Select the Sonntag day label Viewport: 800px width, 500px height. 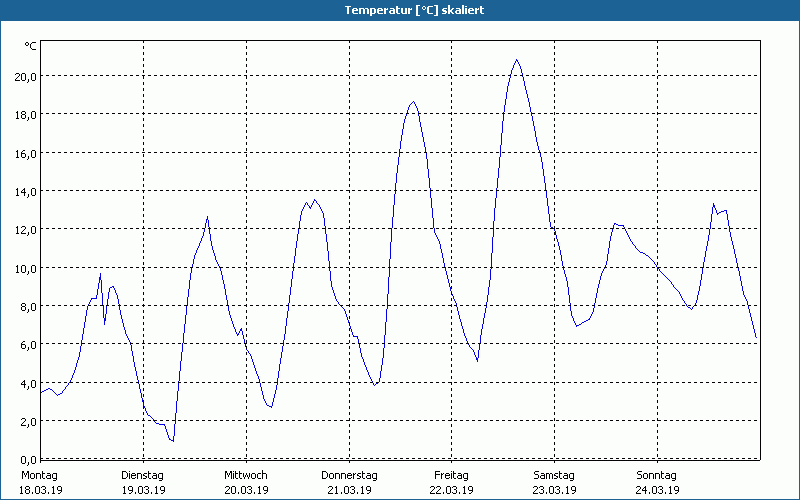click(657, 475)
